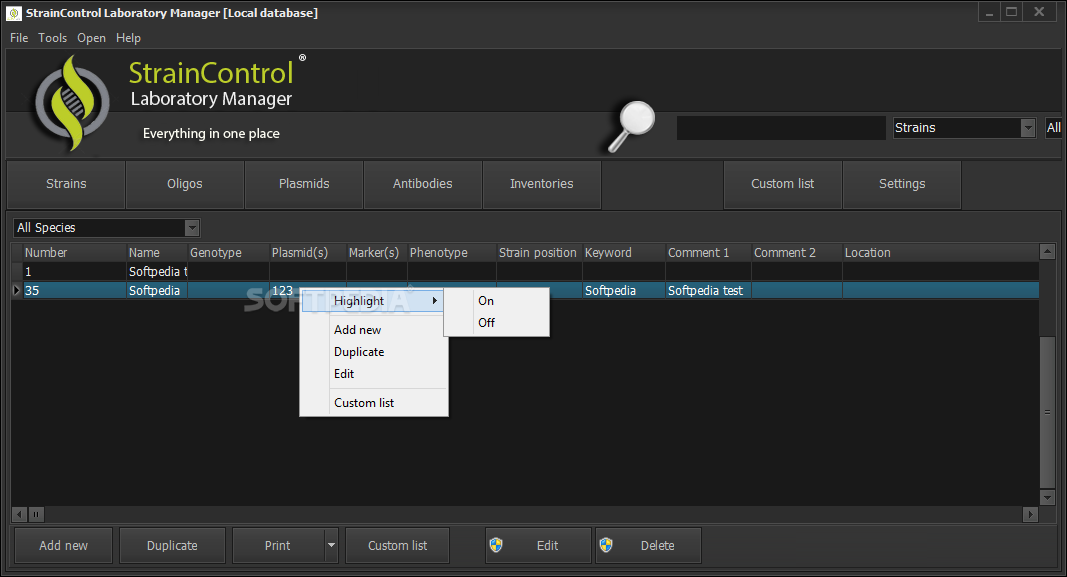This screenshot has height=577, width=1067.
Task: Expand the Highlight submenu arrow
Action: [x=435, y=300]
